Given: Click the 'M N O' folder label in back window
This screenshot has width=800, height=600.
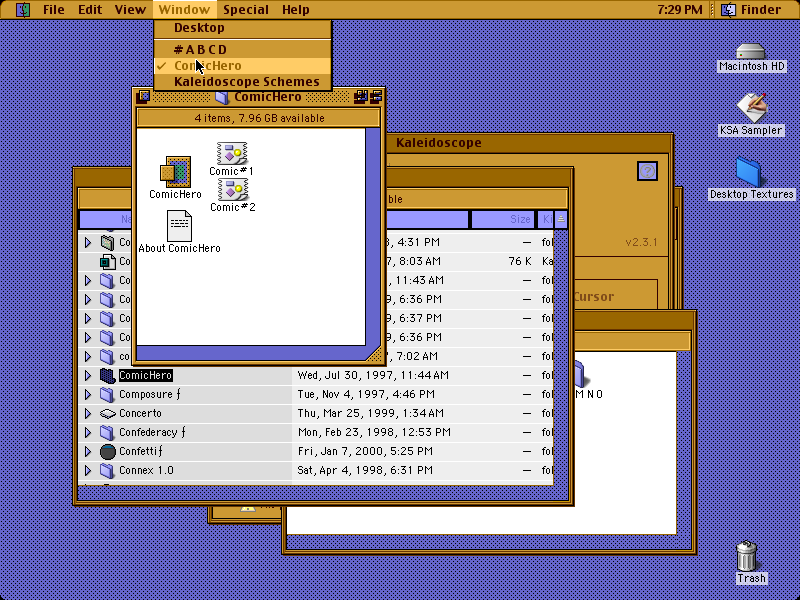Looking at the screenshot, I should pos(589,394).
